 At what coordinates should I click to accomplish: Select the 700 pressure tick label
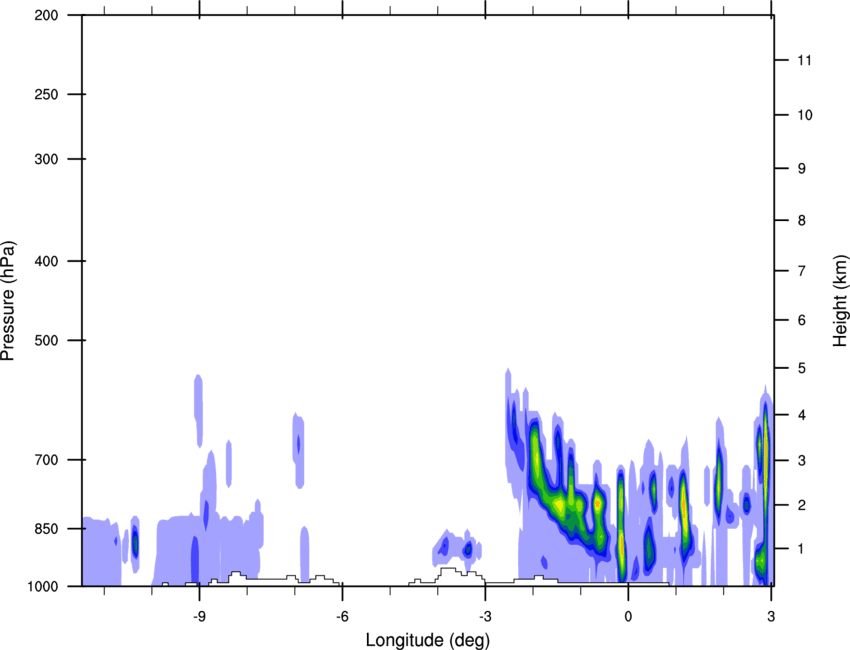(x=47, y=460)
